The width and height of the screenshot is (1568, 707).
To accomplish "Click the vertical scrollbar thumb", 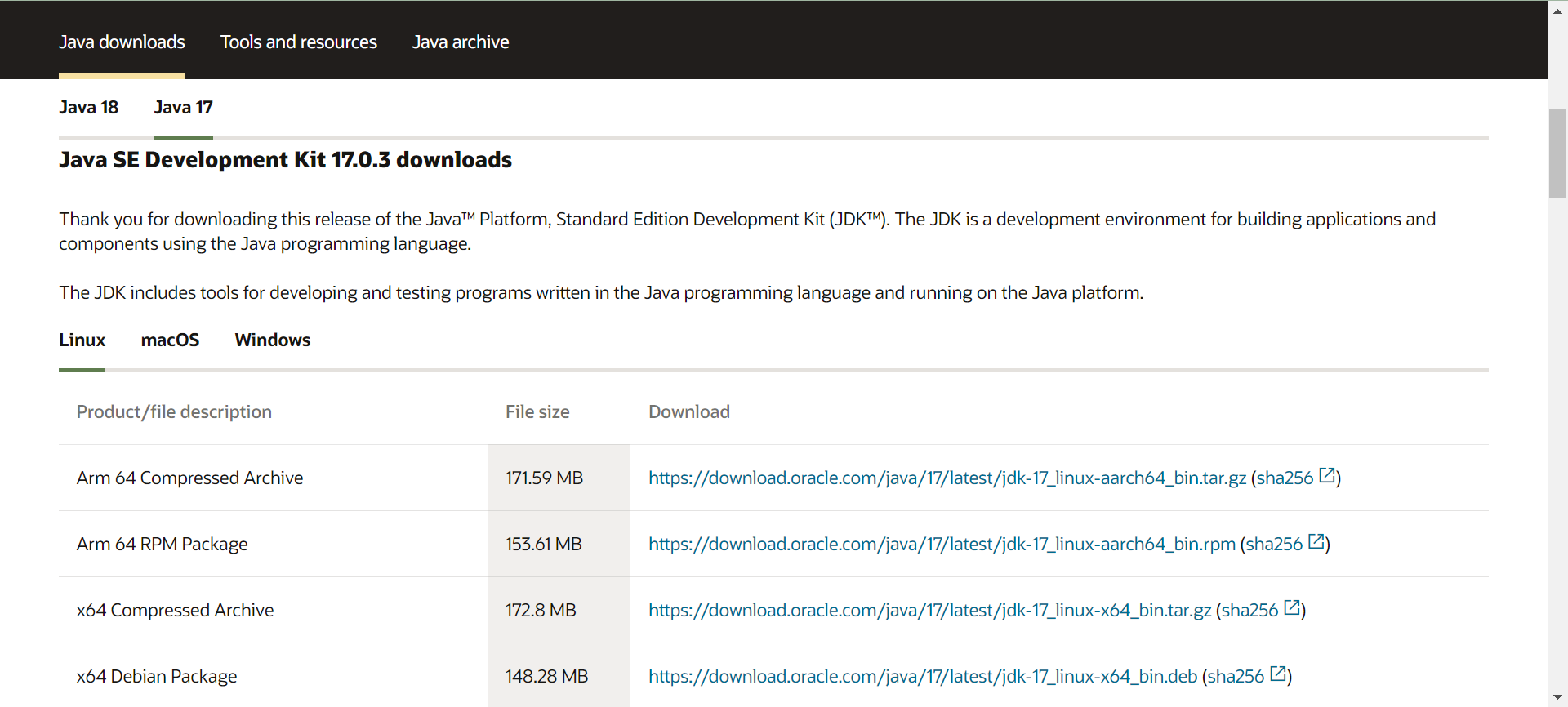I will (1557, 153).
